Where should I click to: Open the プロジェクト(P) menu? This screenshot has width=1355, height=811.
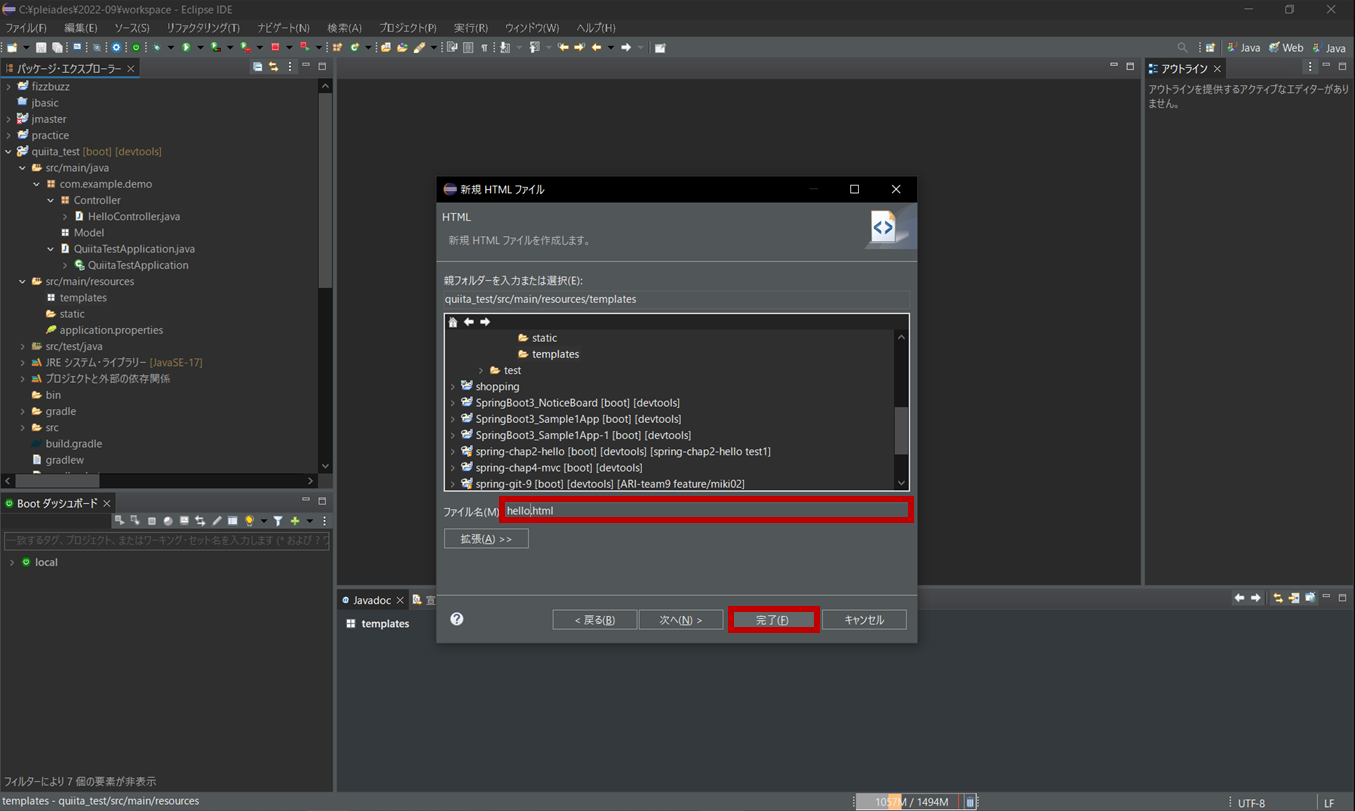click(407, 28)
